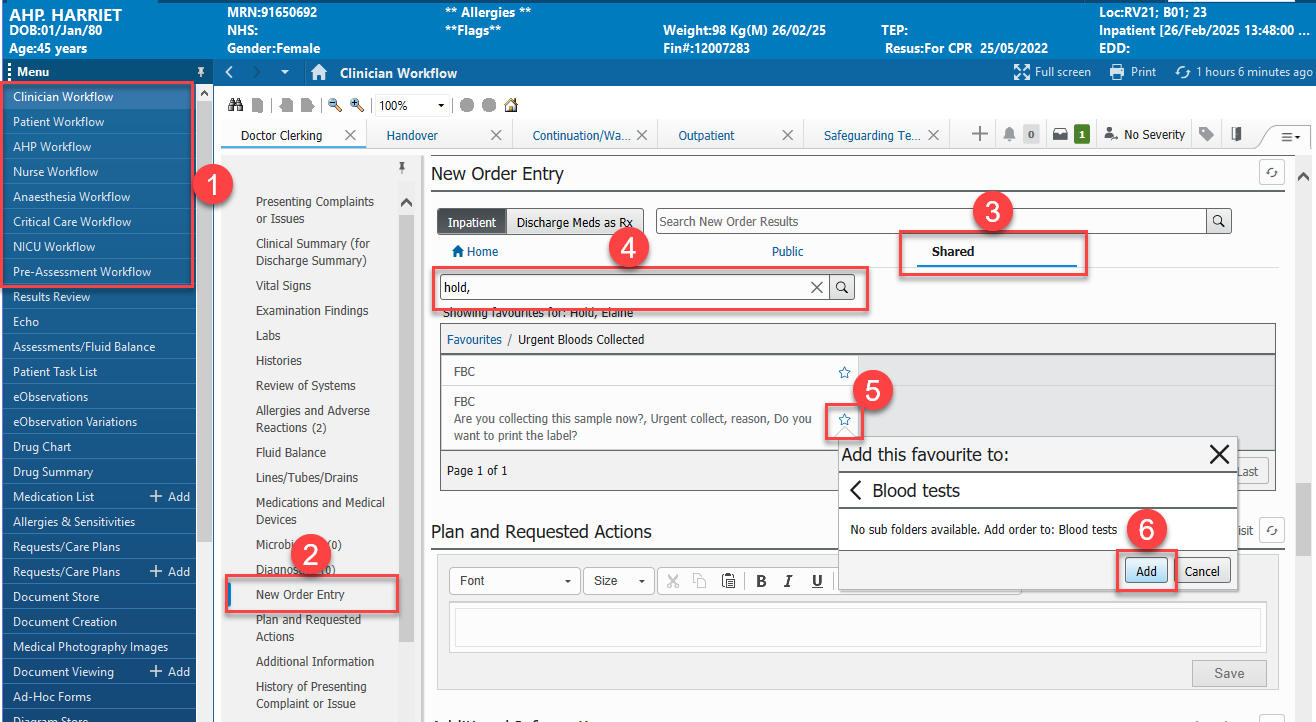Click the notifications bell icon
The image size is (1316, 722).
[x=1009, y=134]
